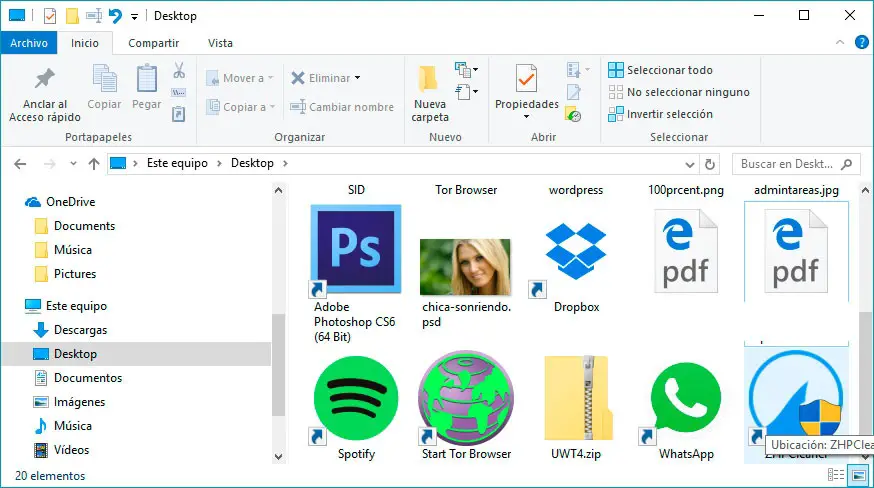Image resolution: width=874 pixels, height=488 pixels.
Task: Customize quick access toolbar dropdown
Action: 134,17
